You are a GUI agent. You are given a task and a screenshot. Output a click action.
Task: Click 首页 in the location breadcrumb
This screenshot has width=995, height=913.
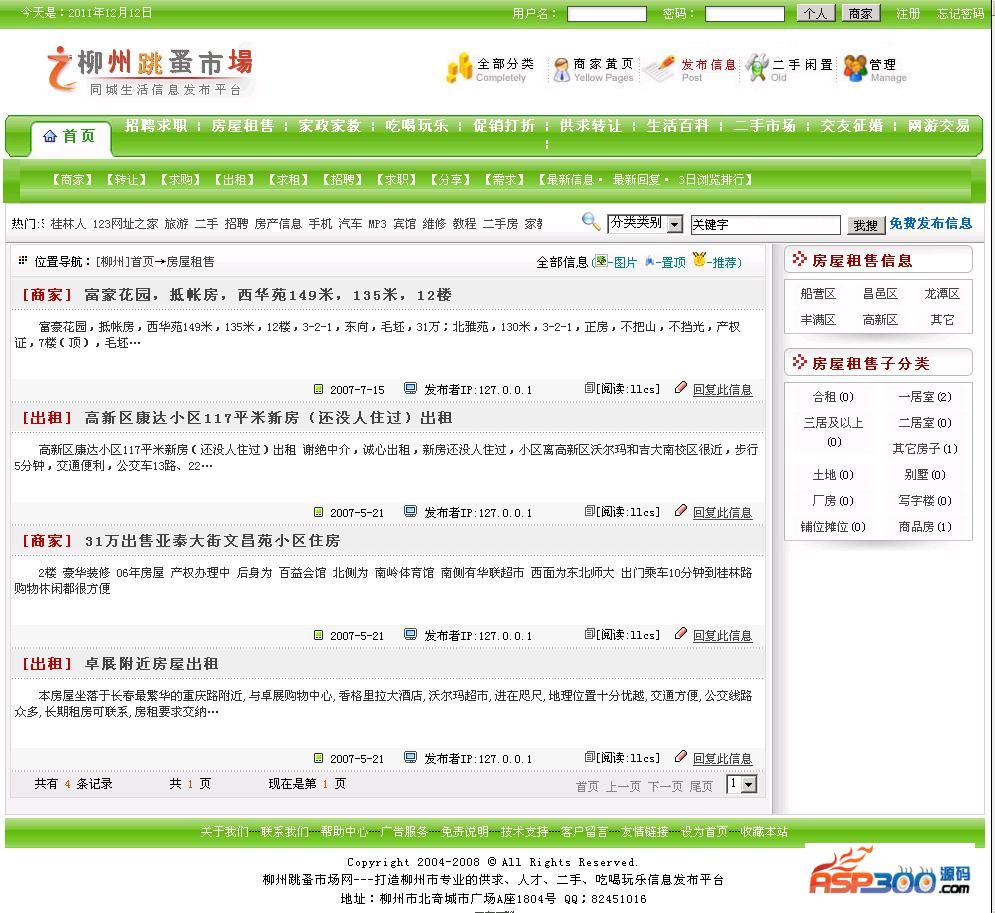(x=143, y=261)
